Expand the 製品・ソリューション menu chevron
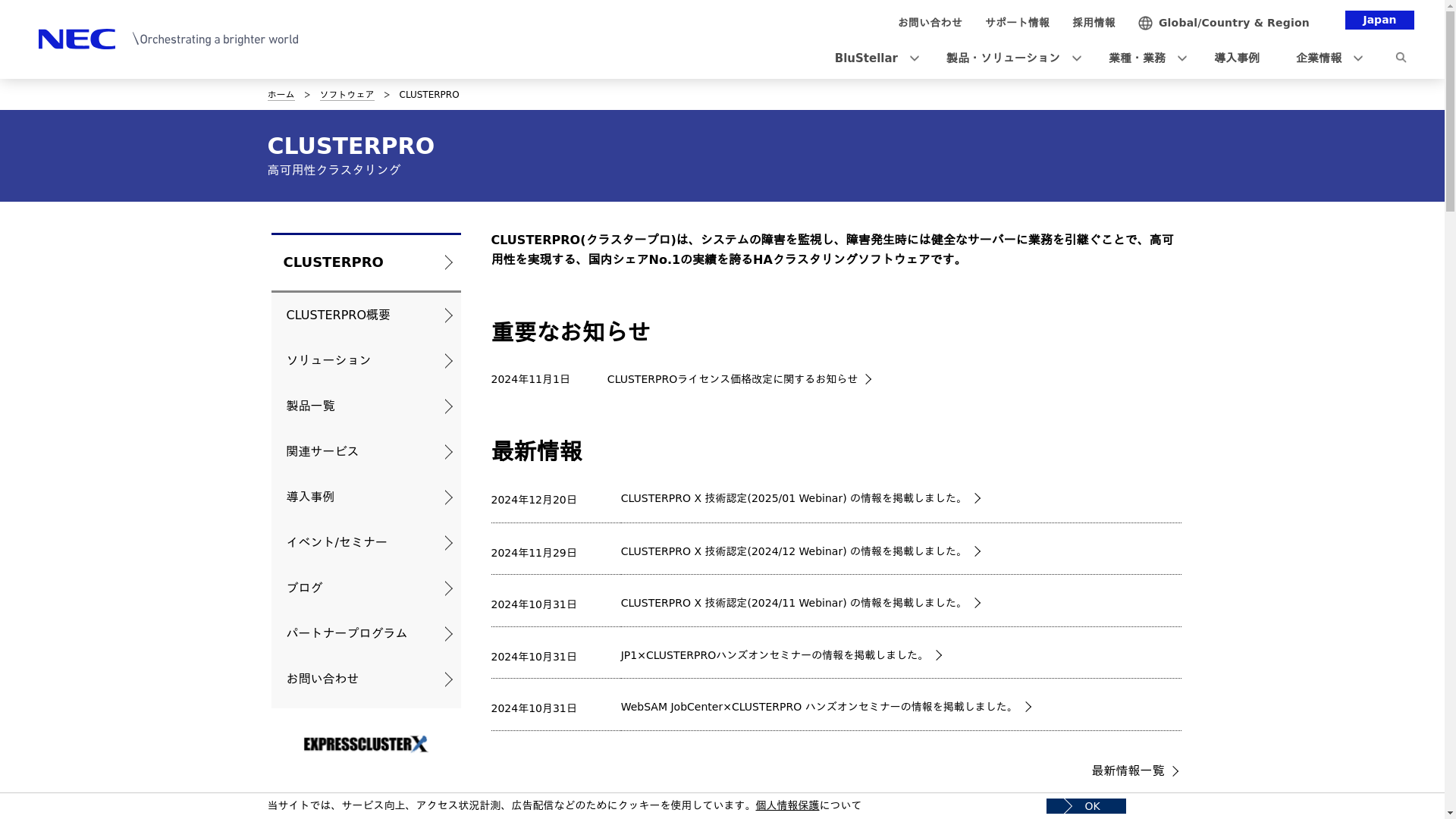The width and height of the screenshot is (1456, 819). point(1076,58)
